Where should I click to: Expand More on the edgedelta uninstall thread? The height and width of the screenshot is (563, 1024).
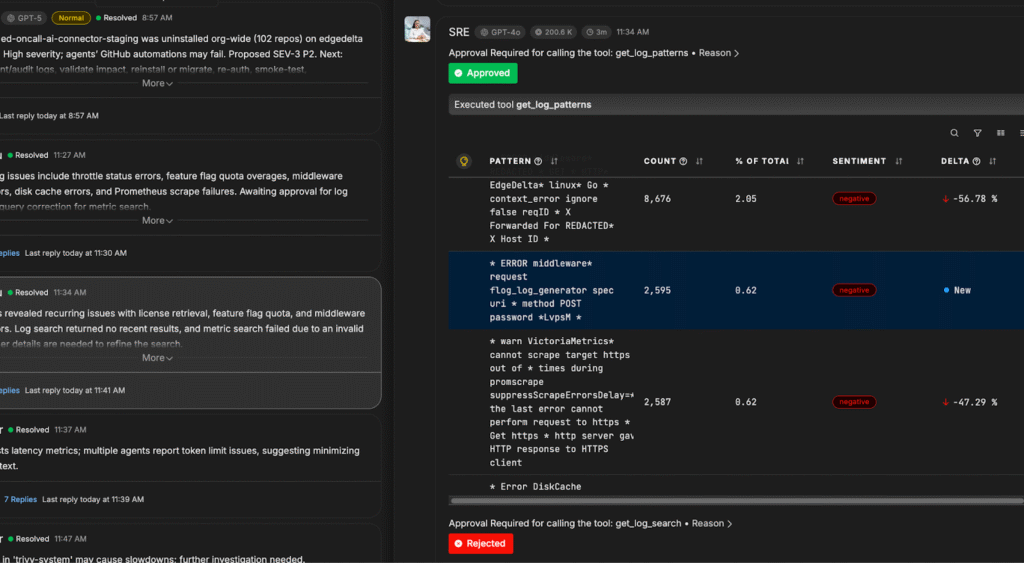pos(157,83)
